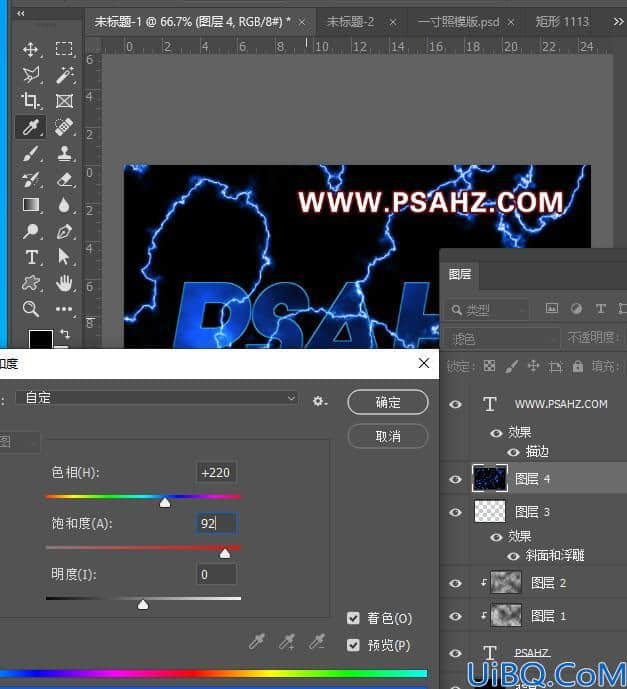Filter layers by type layer icon
Image resolution: width=627 pixels, height=689 pixels.
click(600, 309)
